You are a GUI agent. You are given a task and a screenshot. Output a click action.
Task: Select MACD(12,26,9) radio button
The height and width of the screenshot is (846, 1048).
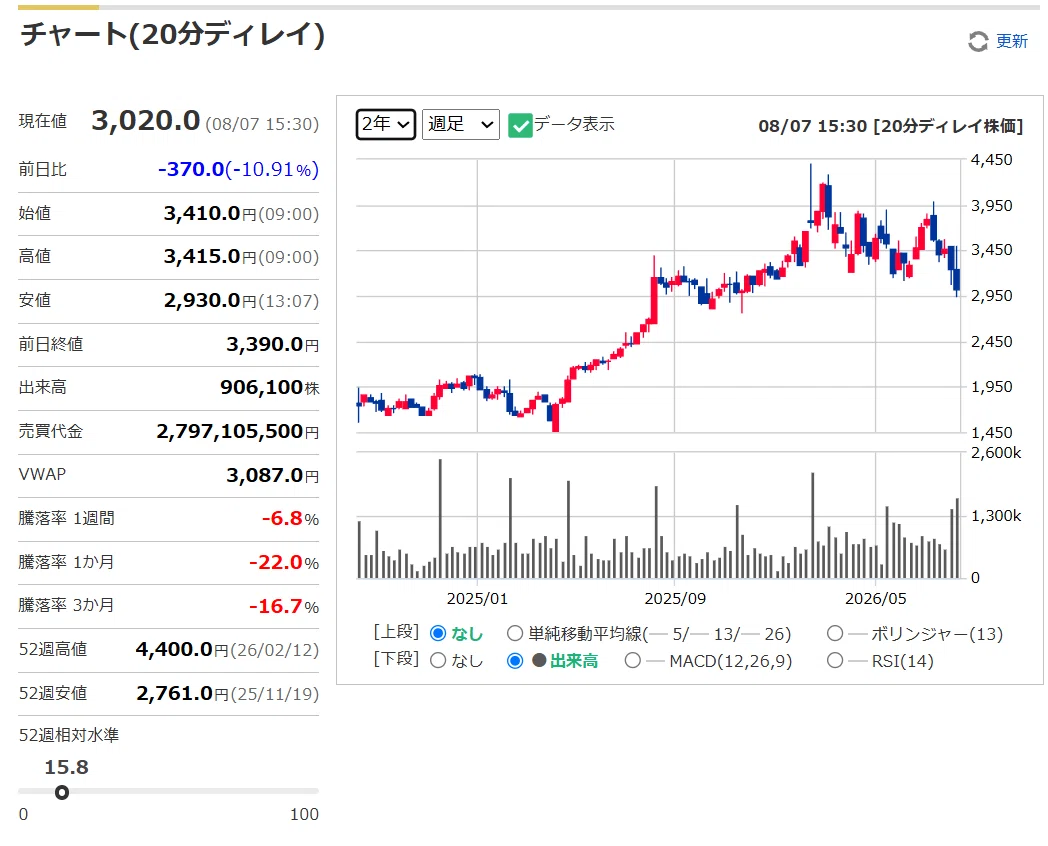coord(632,661)
